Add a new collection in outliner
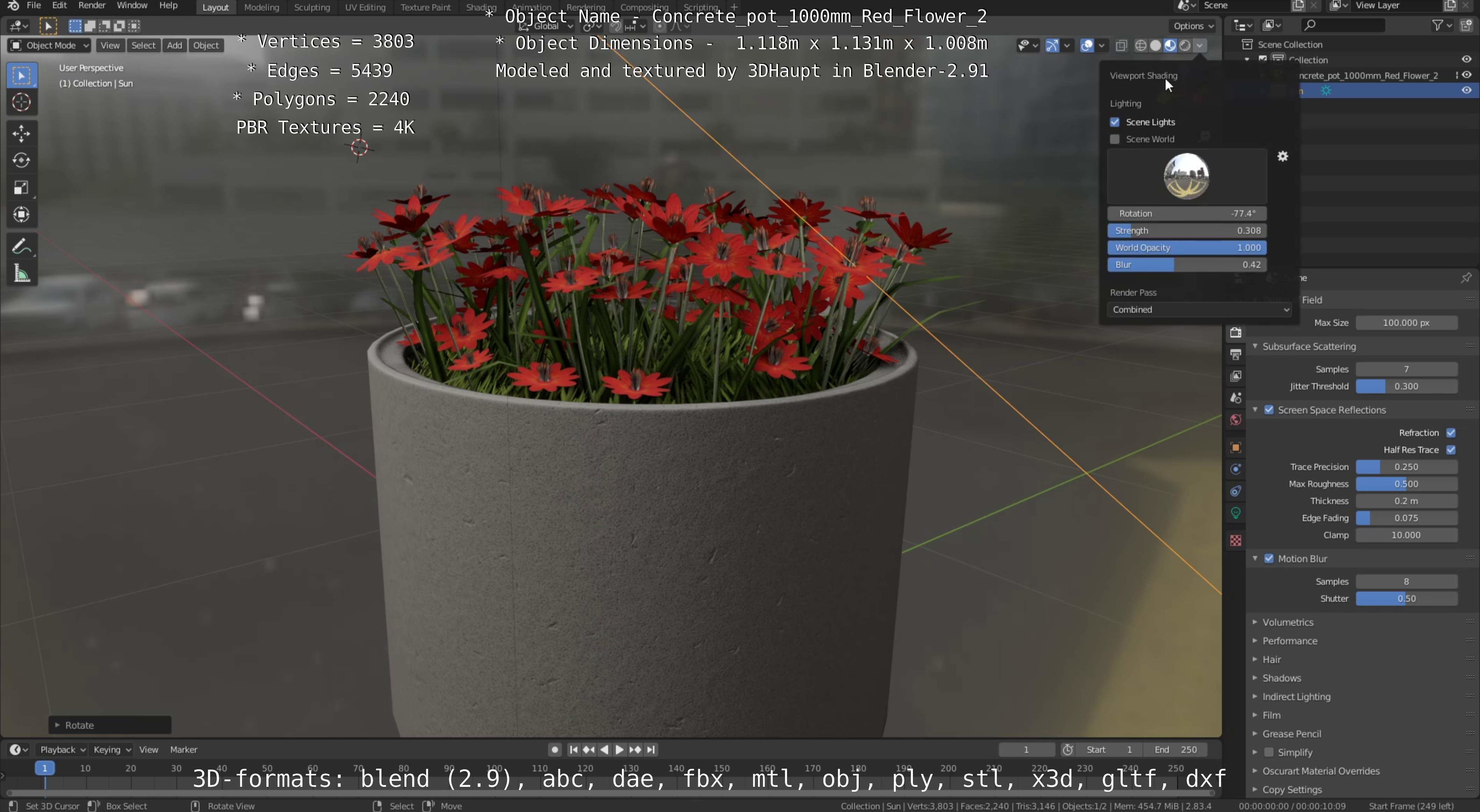Viewport: 1480px width, 812px height. point(1466,25)
